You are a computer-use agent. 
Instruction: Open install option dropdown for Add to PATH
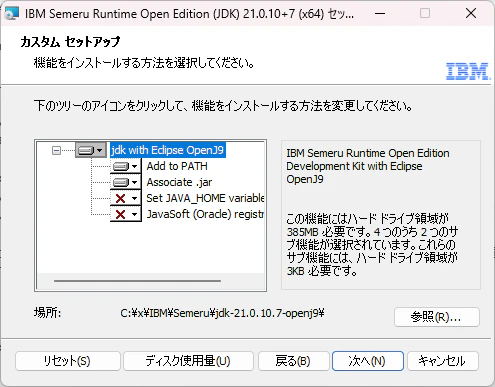[x=126, y=166]
